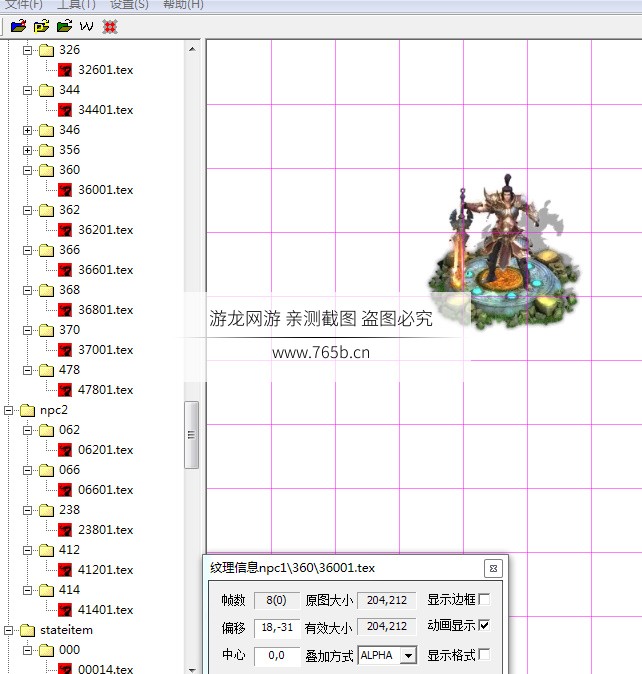Click the 370 folder icon
The height and width of the screenshot is (674, 642).
(x=46, y=330)
